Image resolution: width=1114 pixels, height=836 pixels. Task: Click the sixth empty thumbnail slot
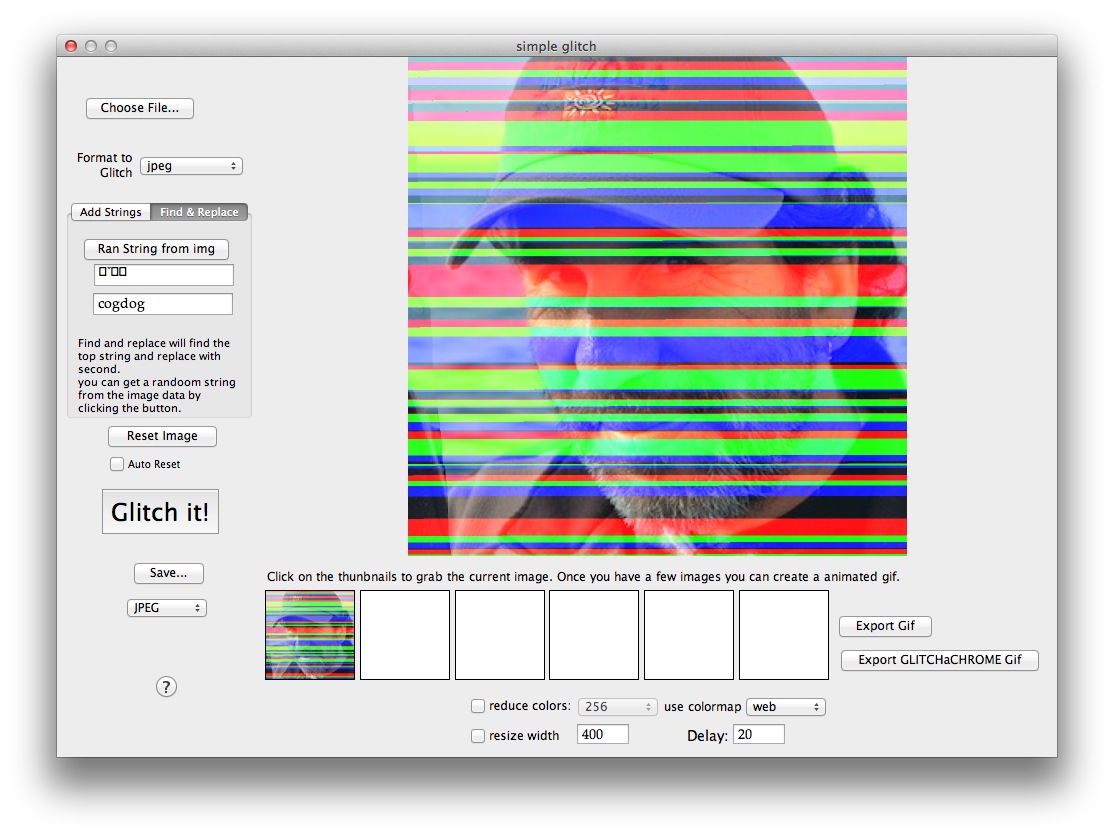pos(784,635)
